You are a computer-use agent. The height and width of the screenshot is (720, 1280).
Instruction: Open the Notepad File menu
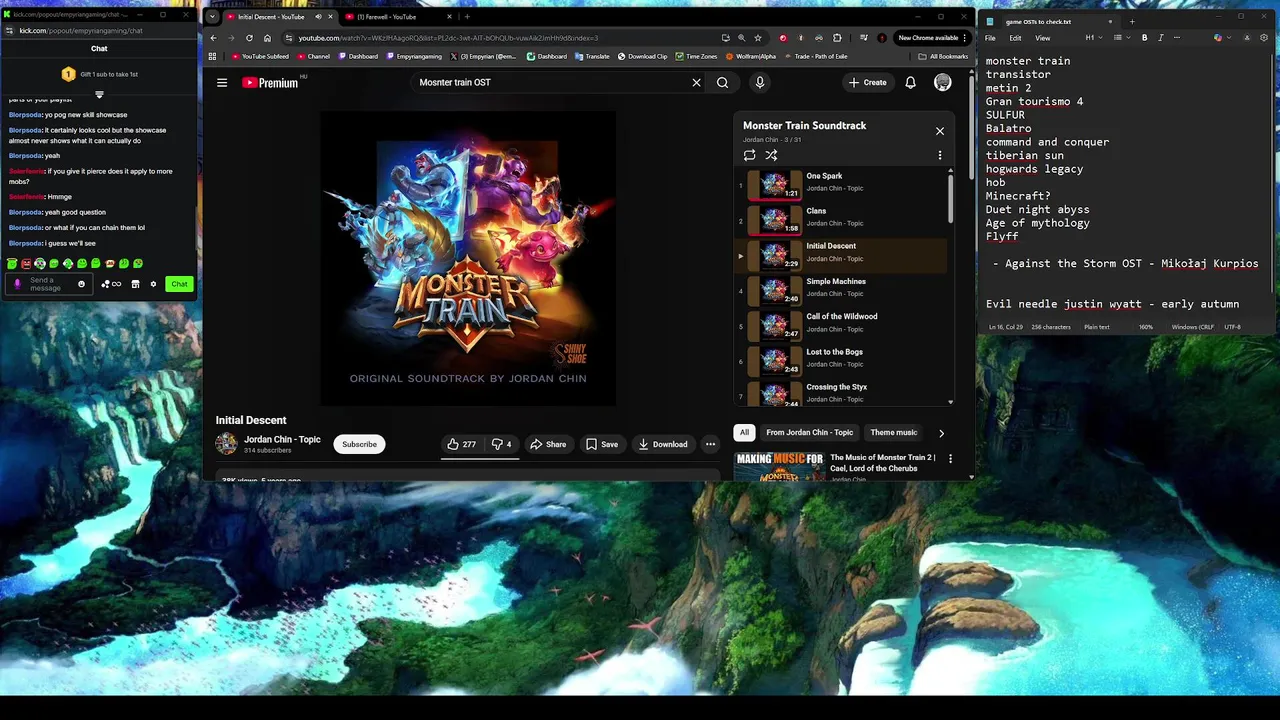990,38
